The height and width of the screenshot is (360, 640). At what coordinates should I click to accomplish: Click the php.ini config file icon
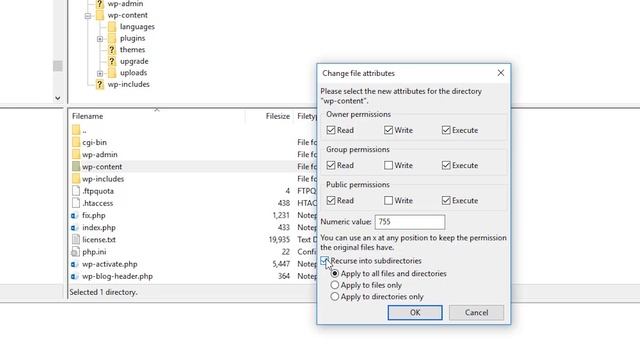pyautogui.click(x=76, y=252)
